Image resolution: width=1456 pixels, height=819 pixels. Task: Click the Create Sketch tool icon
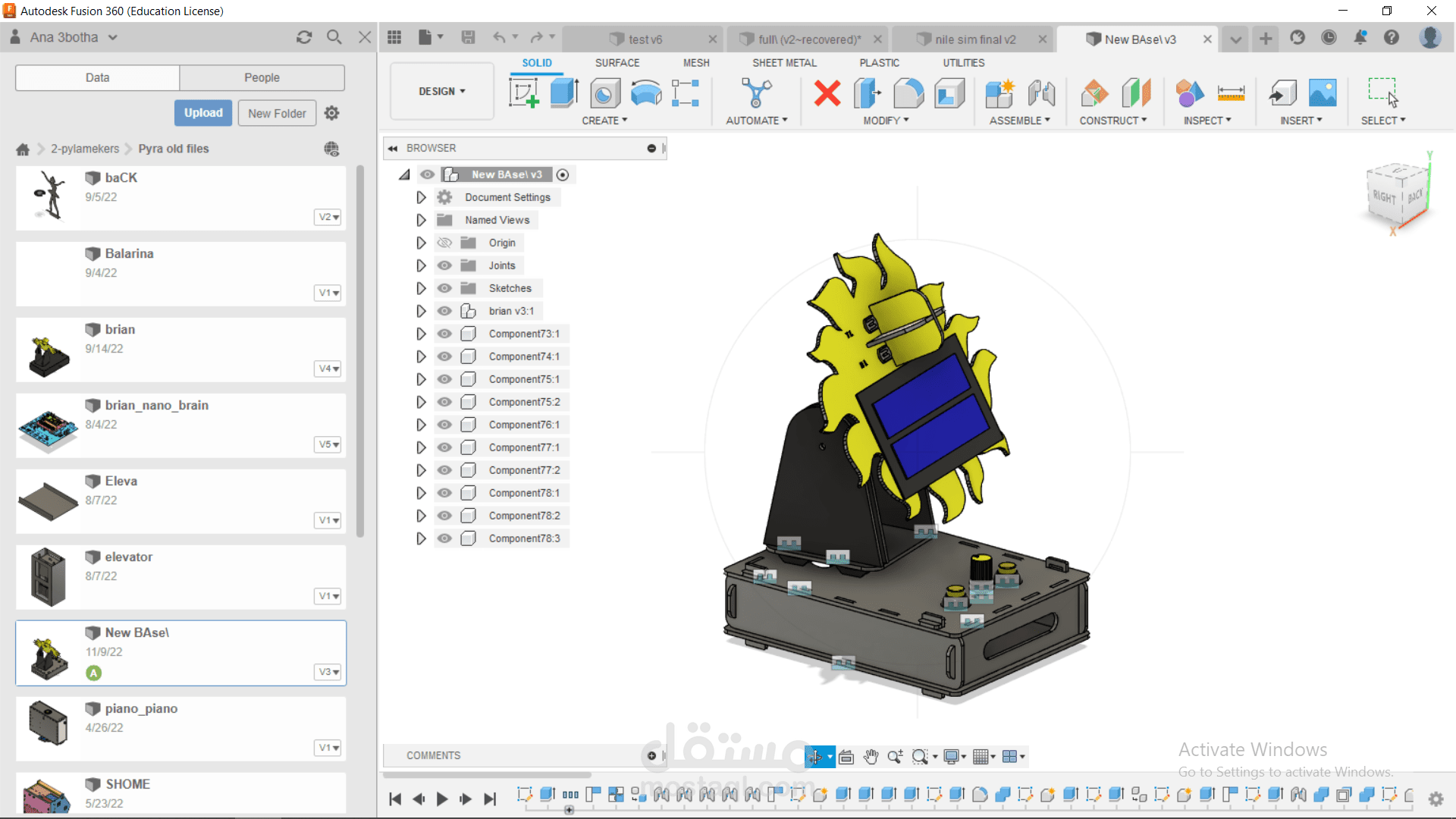tap(523, 93)
